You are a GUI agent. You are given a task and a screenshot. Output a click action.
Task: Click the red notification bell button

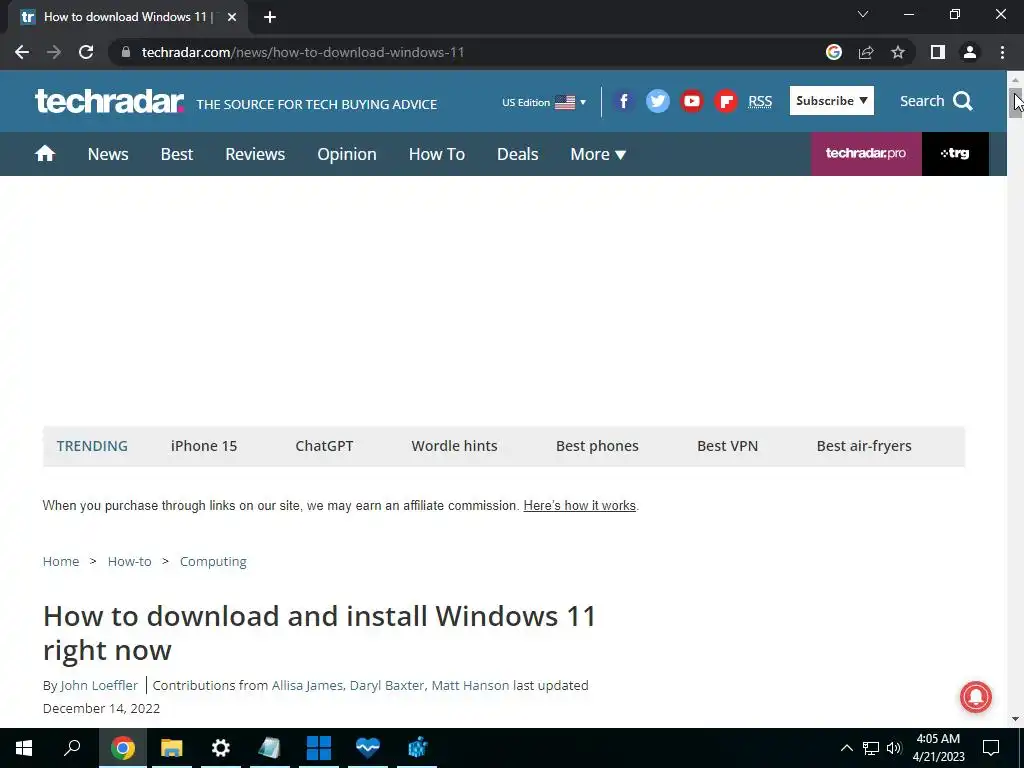[976, 697]
